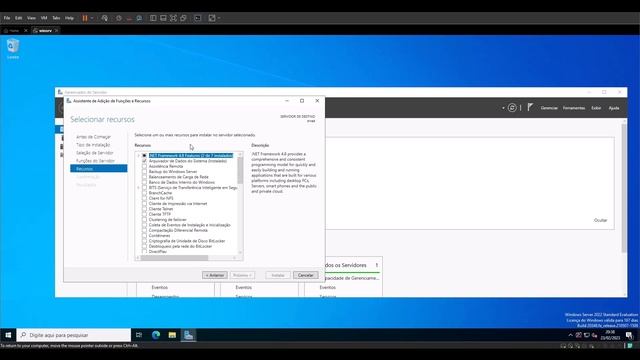Open Exibir menu in Server Manager

596,108
